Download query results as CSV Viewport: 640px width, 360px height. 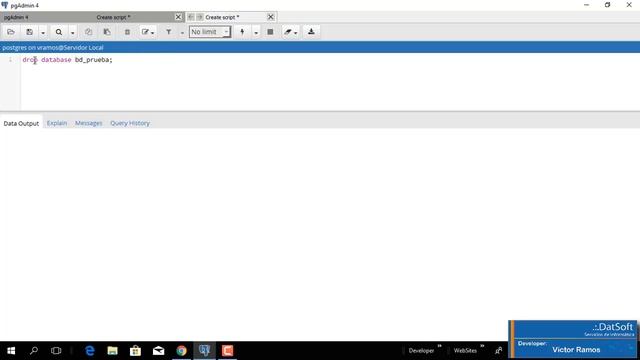311,32
